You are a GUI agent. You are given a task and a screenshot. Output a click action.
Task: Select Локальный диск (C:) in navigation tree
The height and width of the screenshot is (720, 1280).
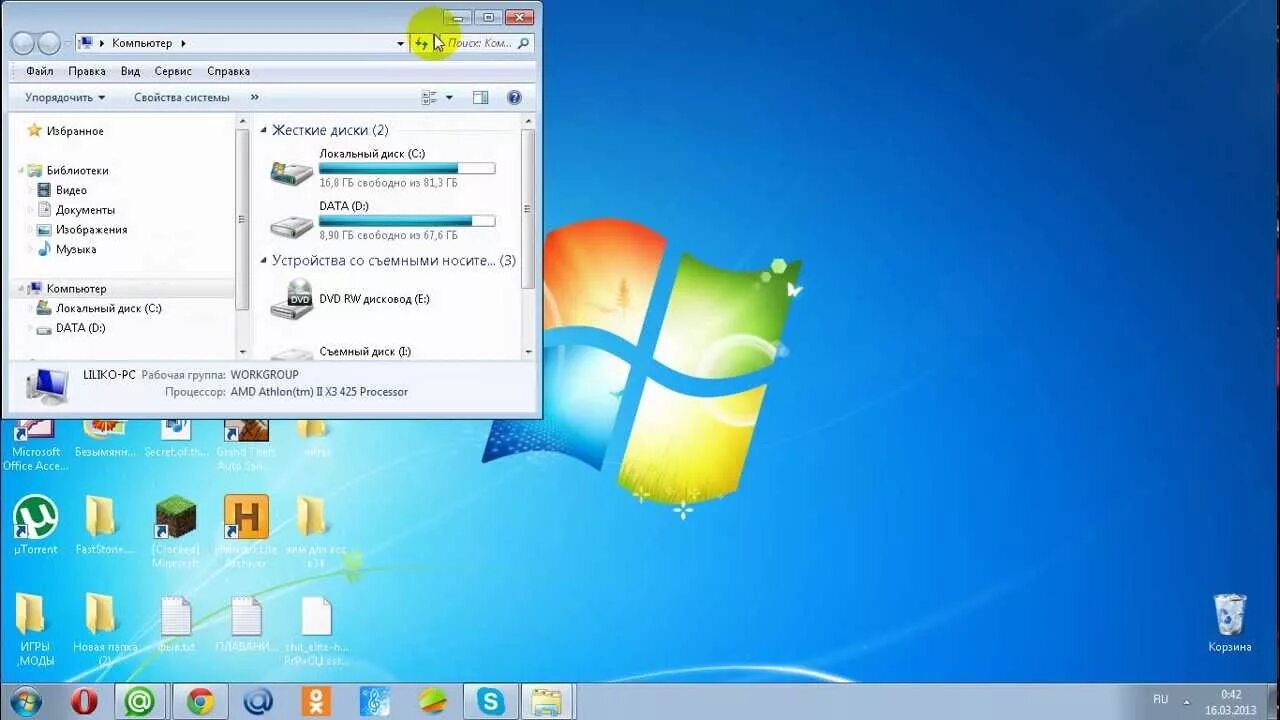tap(108, 308)
